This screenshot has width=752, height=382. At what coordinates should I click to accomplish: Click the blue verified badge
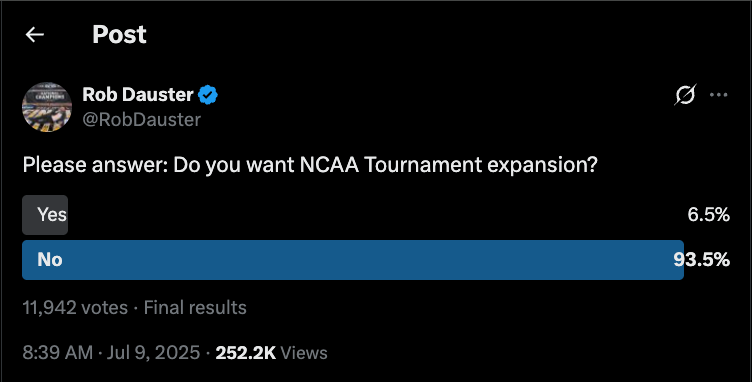208,95
